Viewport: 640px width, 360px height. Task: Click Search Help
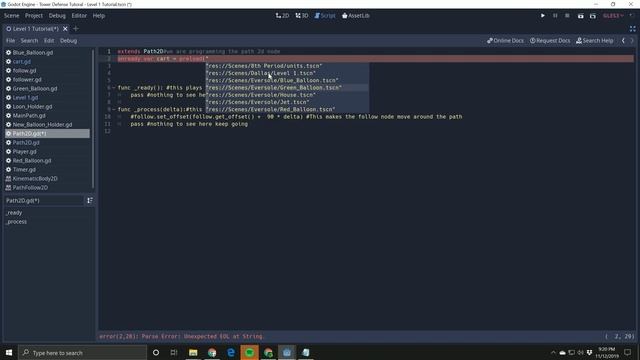595,40
